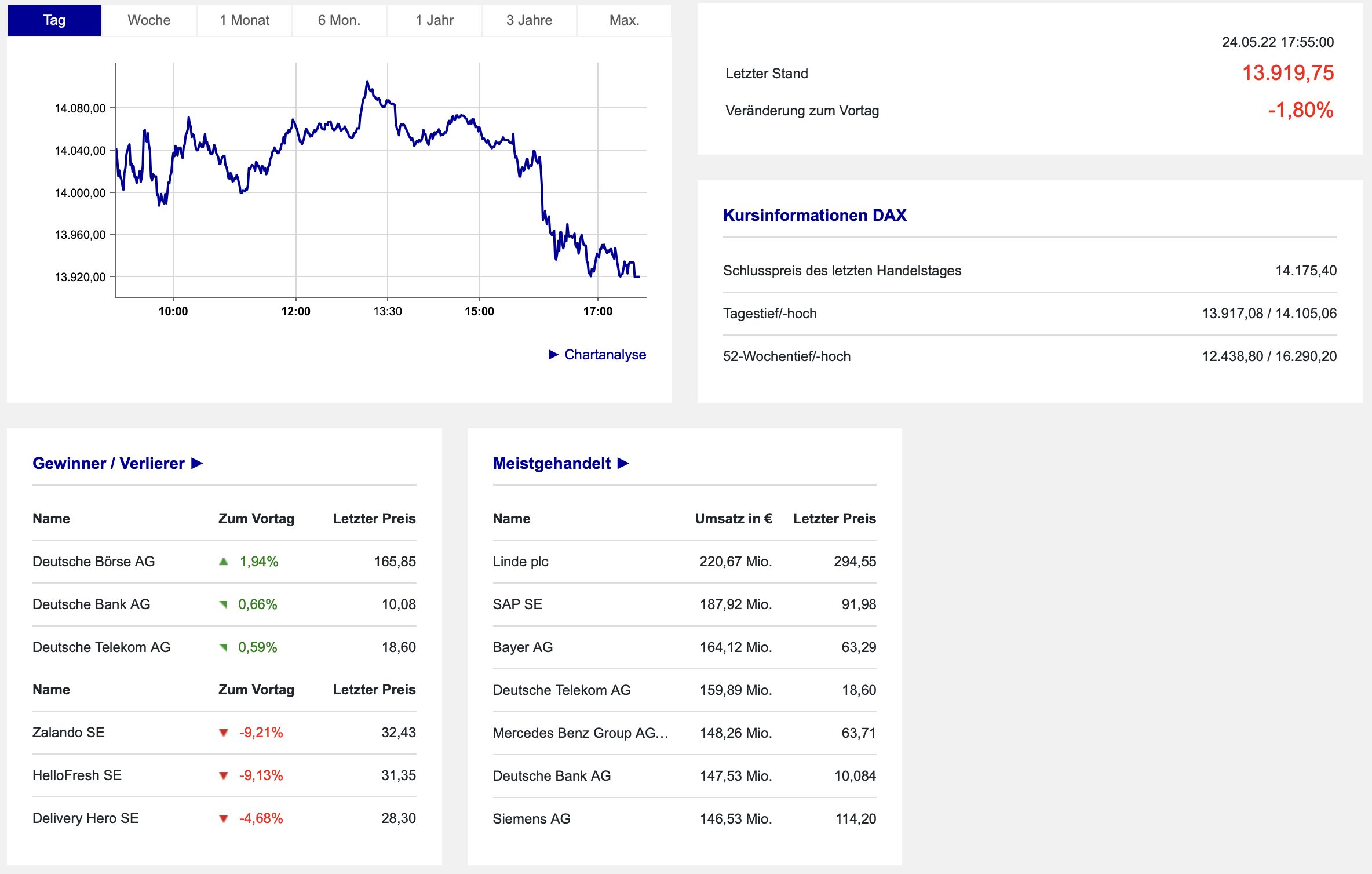Click the 52-week range 12.438,80 / 16.290,20
The width and height of the screenshot is (1372, 874).
pos(1269,356)
